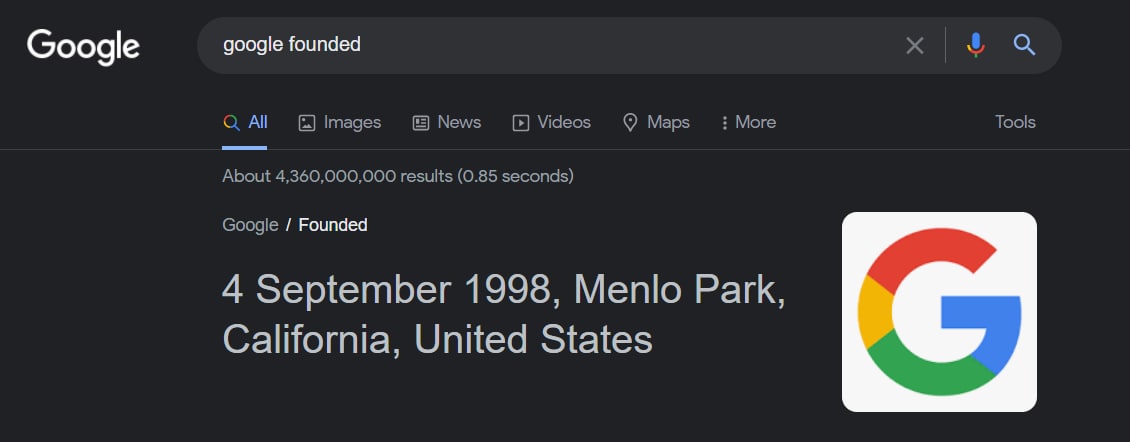Click the Images tab picture icon
The image size is (1130, 442).
tap(307, 123)
